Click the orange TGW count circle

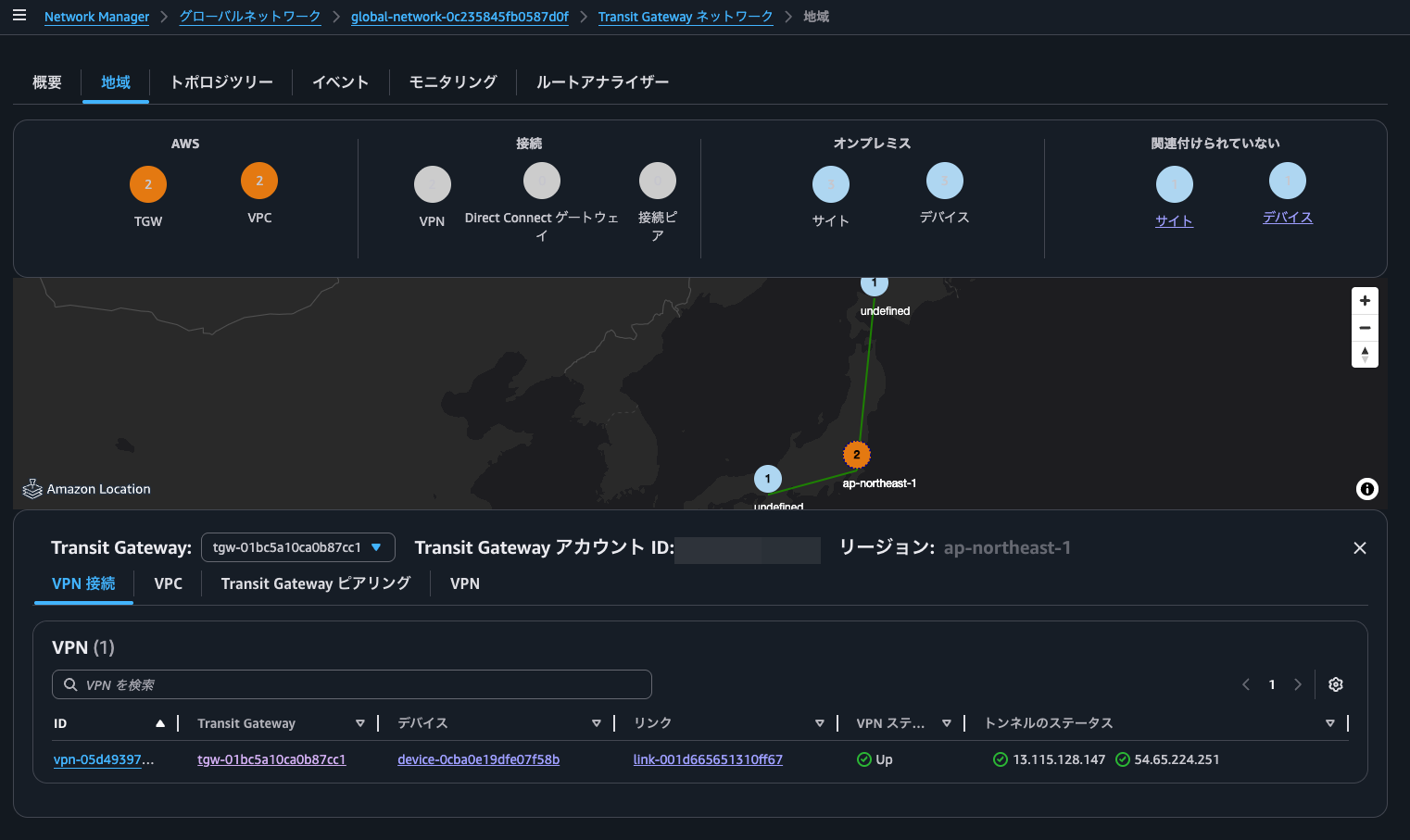pos(148,184)
